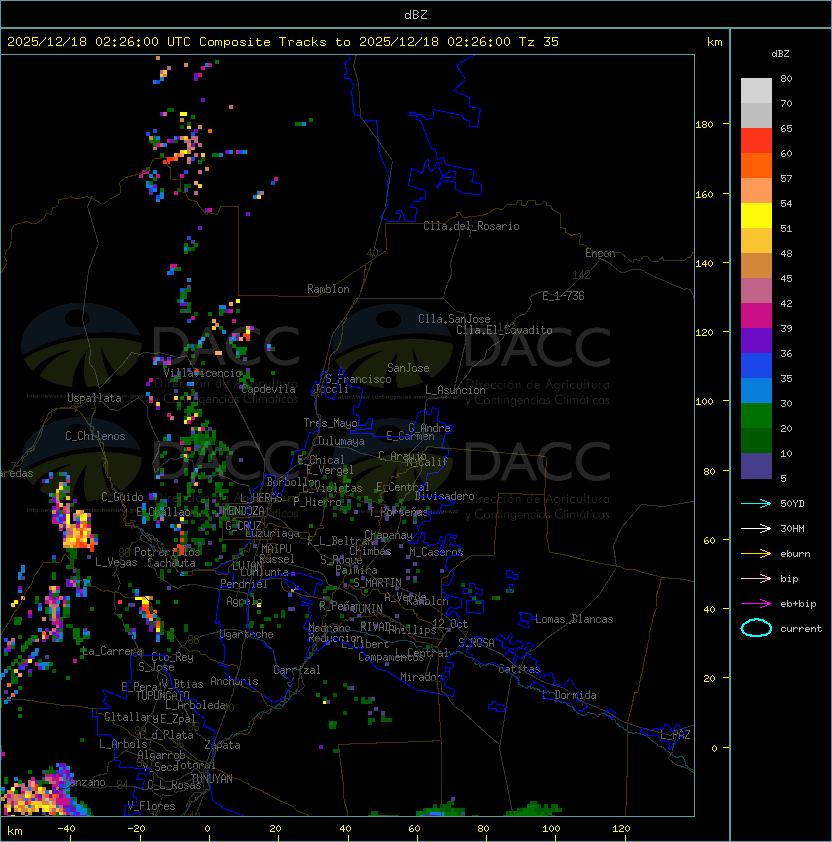
Task: Click the 100 km tick on right axis
Action: point(704,402)
